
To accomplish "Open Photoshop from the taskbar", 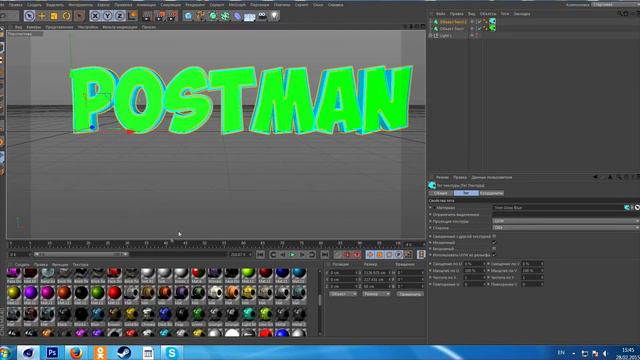I will click(52, 353).
